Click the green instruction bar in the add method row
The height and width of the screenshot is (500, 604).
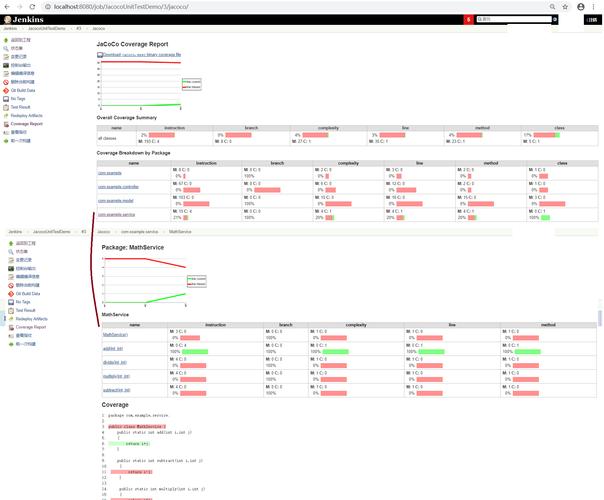195,352
